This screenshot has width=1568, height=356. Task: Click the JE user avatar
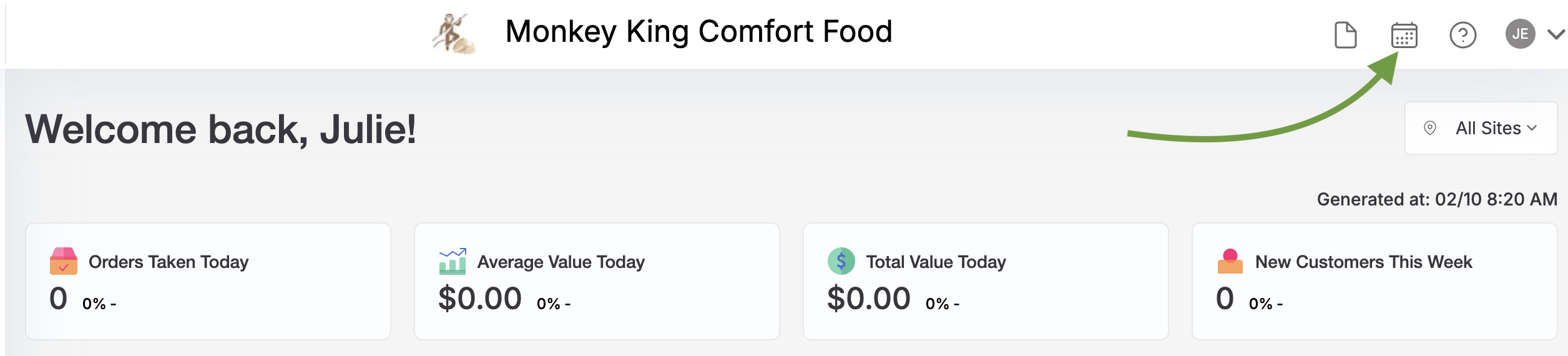pos(1520,34)
